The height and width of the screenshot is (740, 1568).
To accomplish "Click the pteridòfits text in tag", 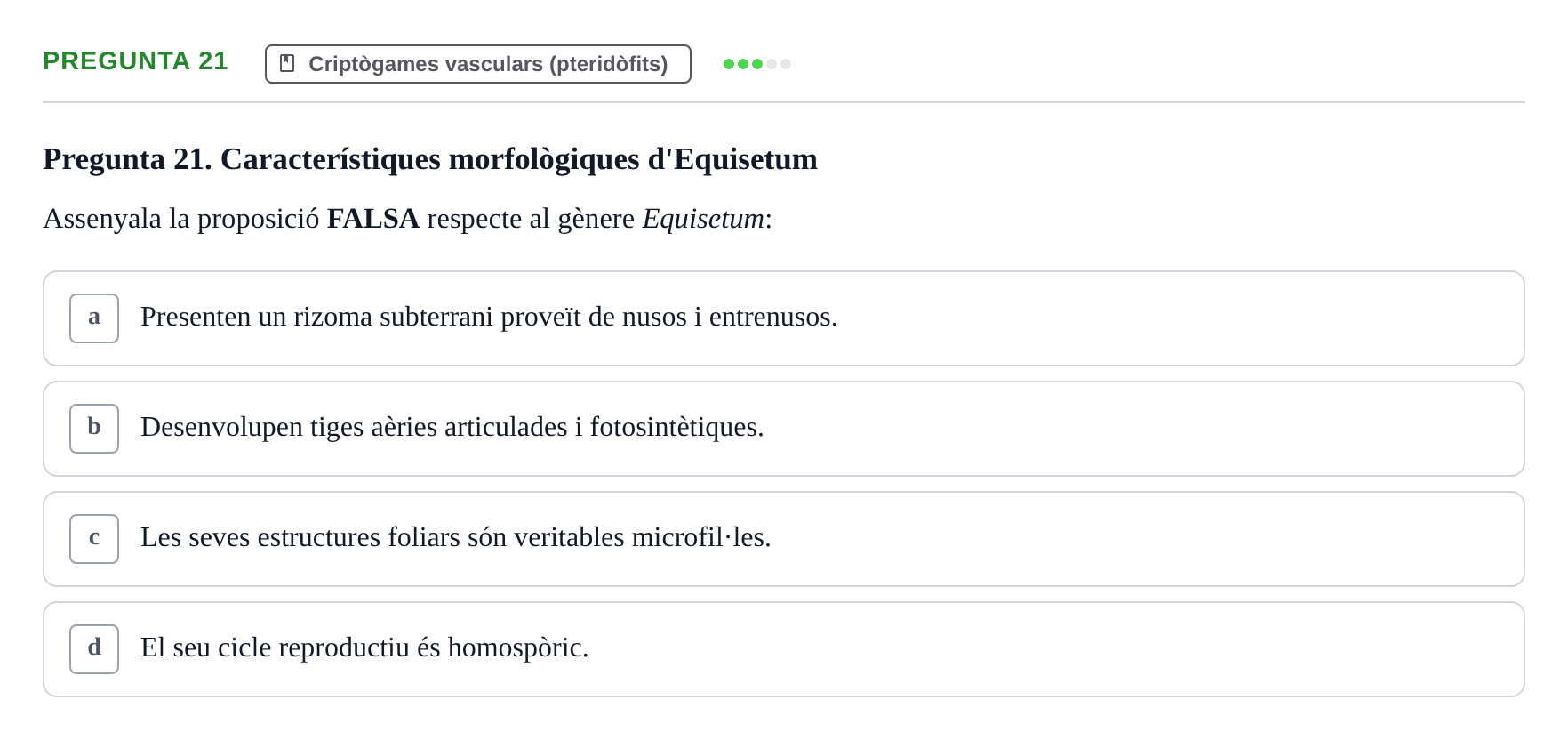I will coord(608,64).
